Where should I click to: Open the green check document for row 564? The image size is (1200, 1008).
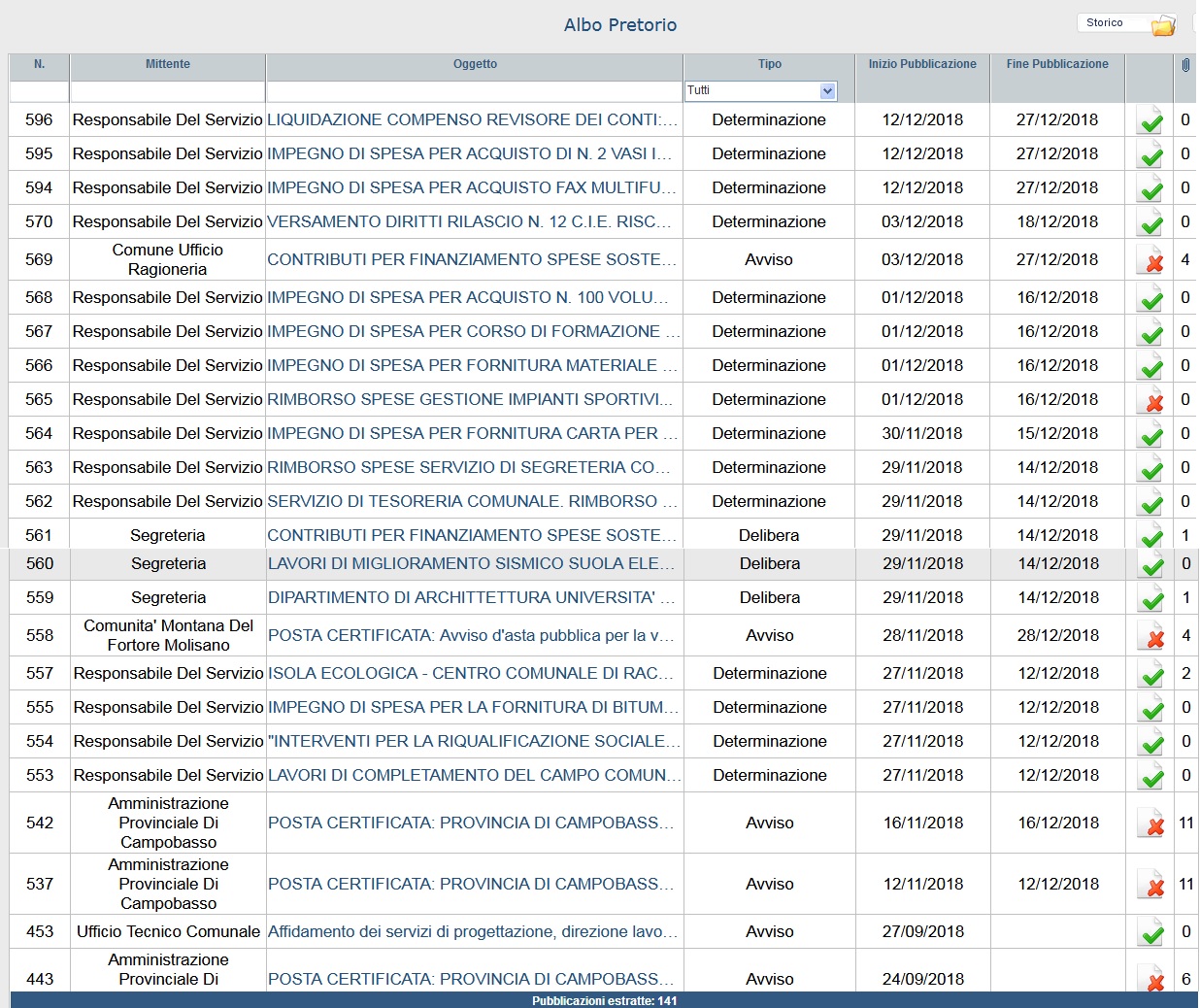click(x=1150, y=433)
